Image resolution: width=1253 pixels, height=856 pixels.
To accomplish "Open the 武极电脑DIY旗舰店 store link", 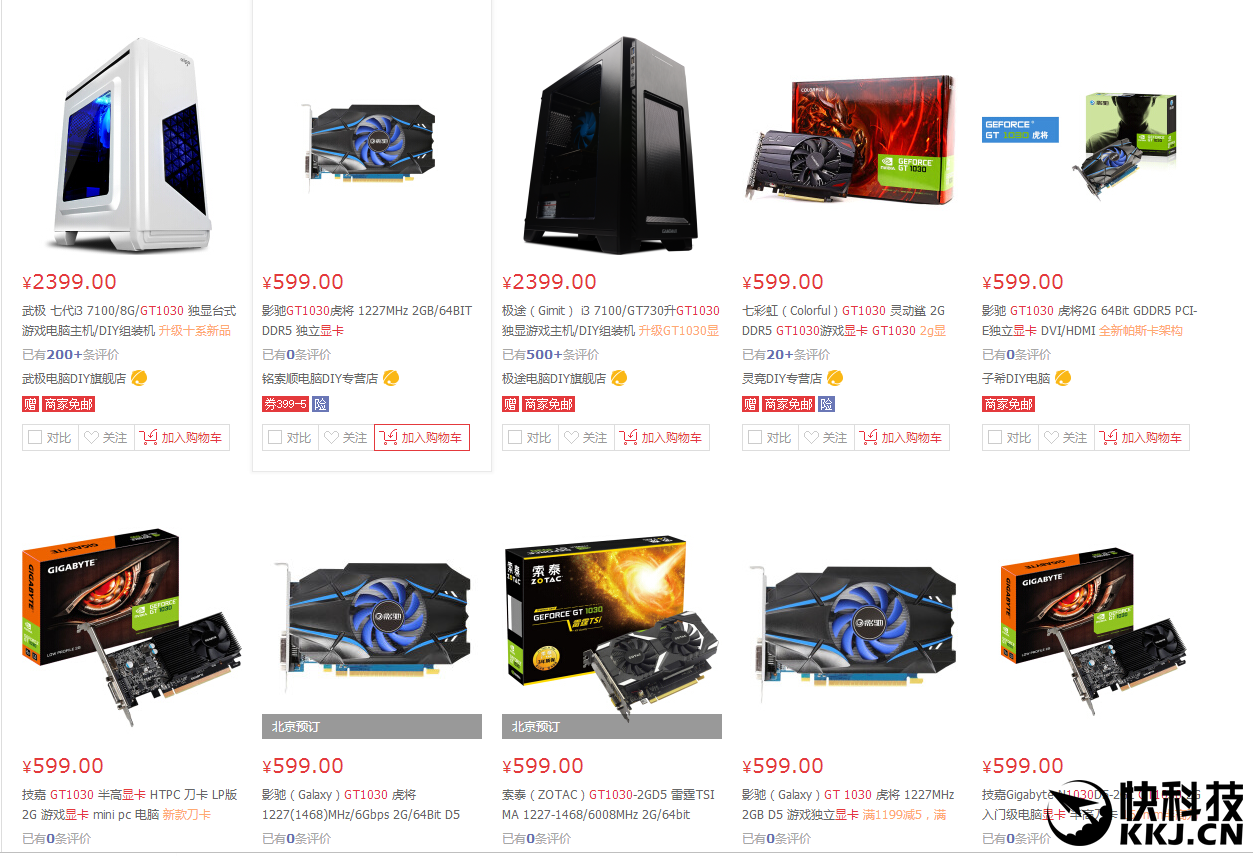I will pyautogui.click(x=74, y=378).
